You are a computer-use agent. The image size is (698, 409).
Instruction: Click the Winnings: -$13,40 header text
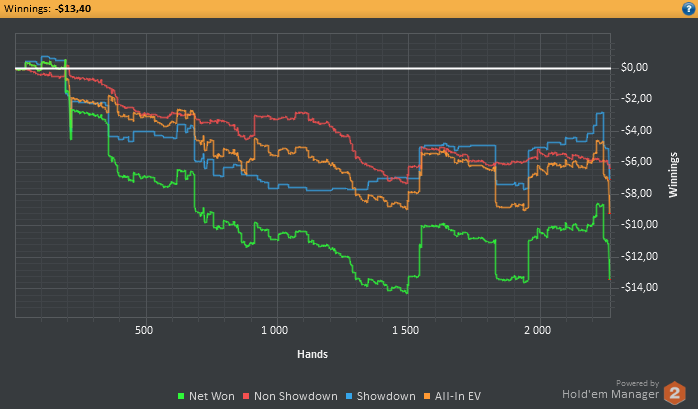click(x=47, y=8)
